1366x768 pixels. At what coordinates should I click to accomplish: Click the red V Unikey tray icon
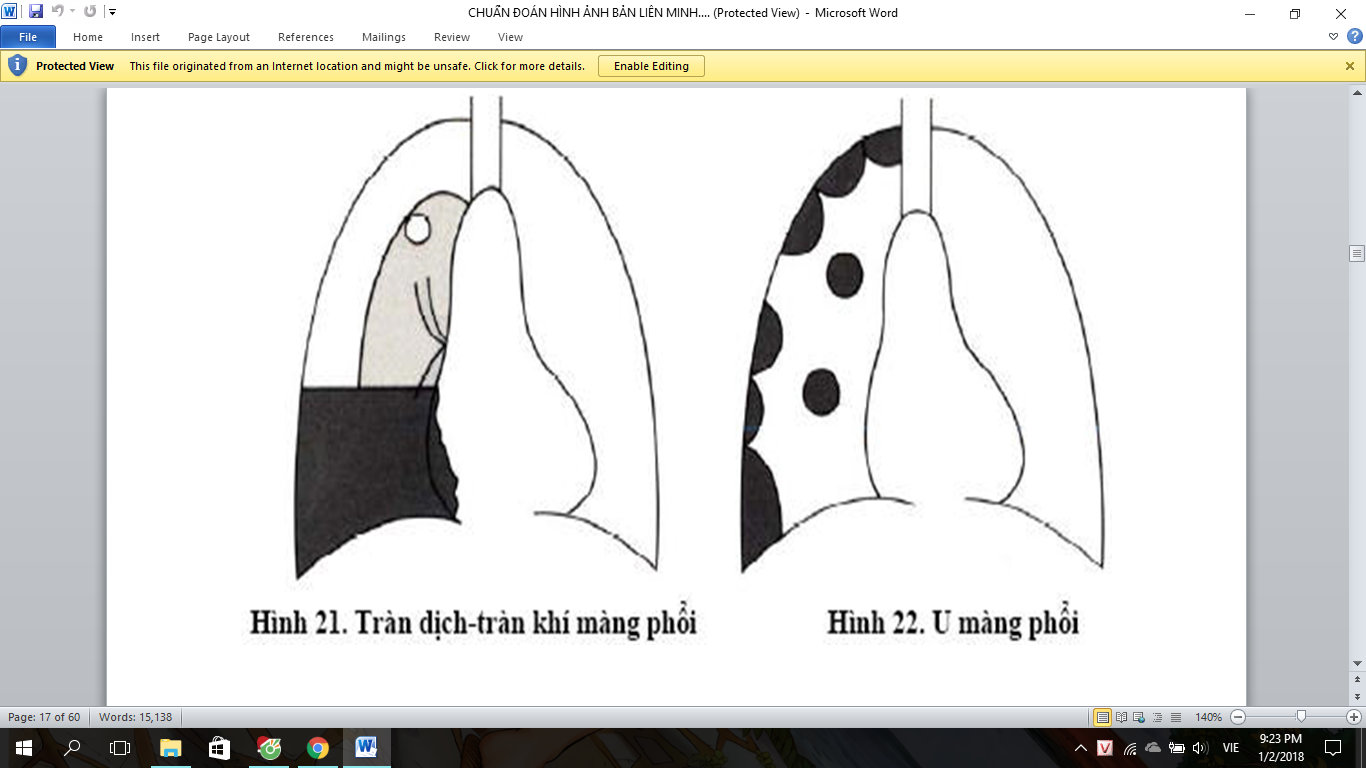[1105, 748]
